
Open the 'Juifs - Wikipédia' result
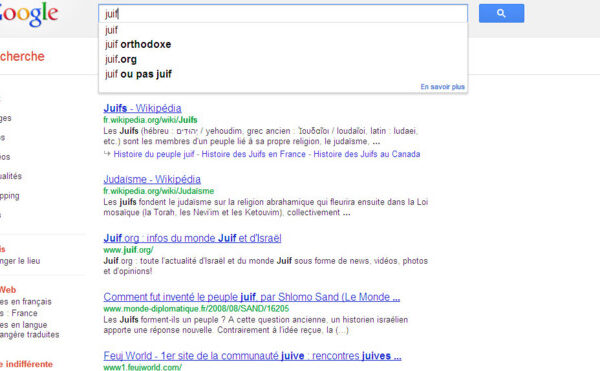click(x=142, y=108)
